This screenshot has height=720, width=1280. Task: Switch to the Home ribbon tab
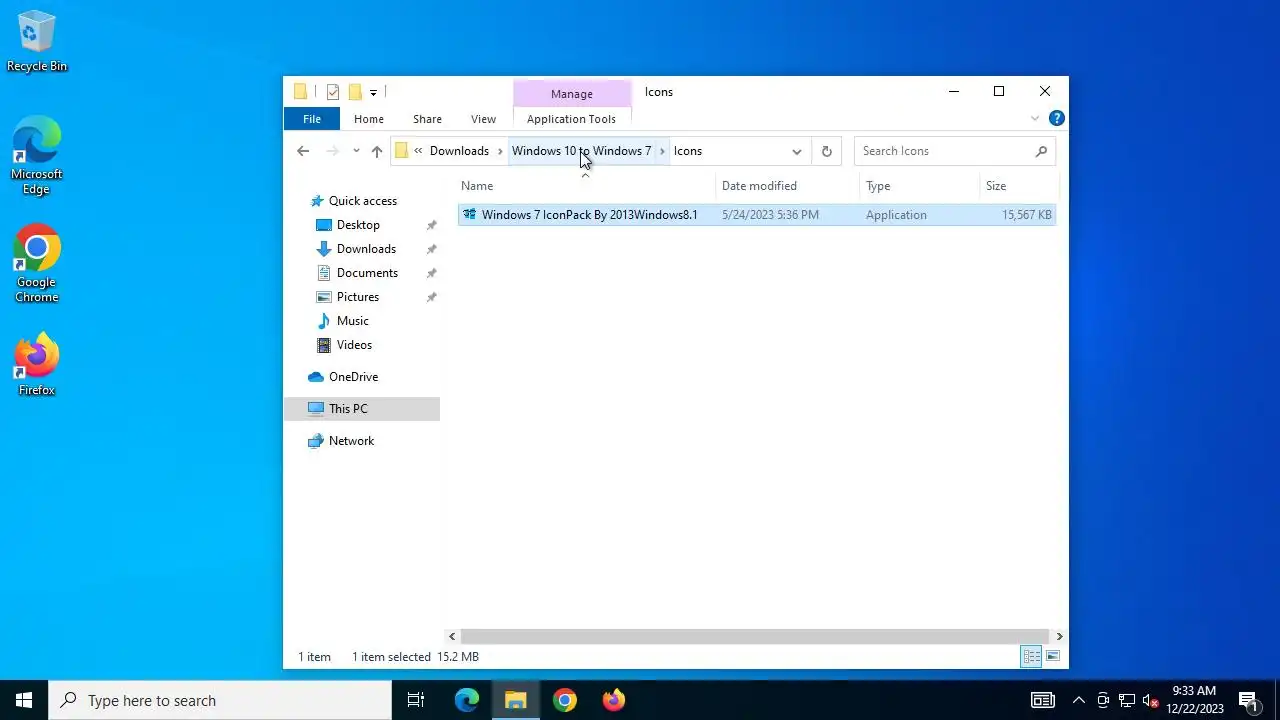tap(369, 119)
